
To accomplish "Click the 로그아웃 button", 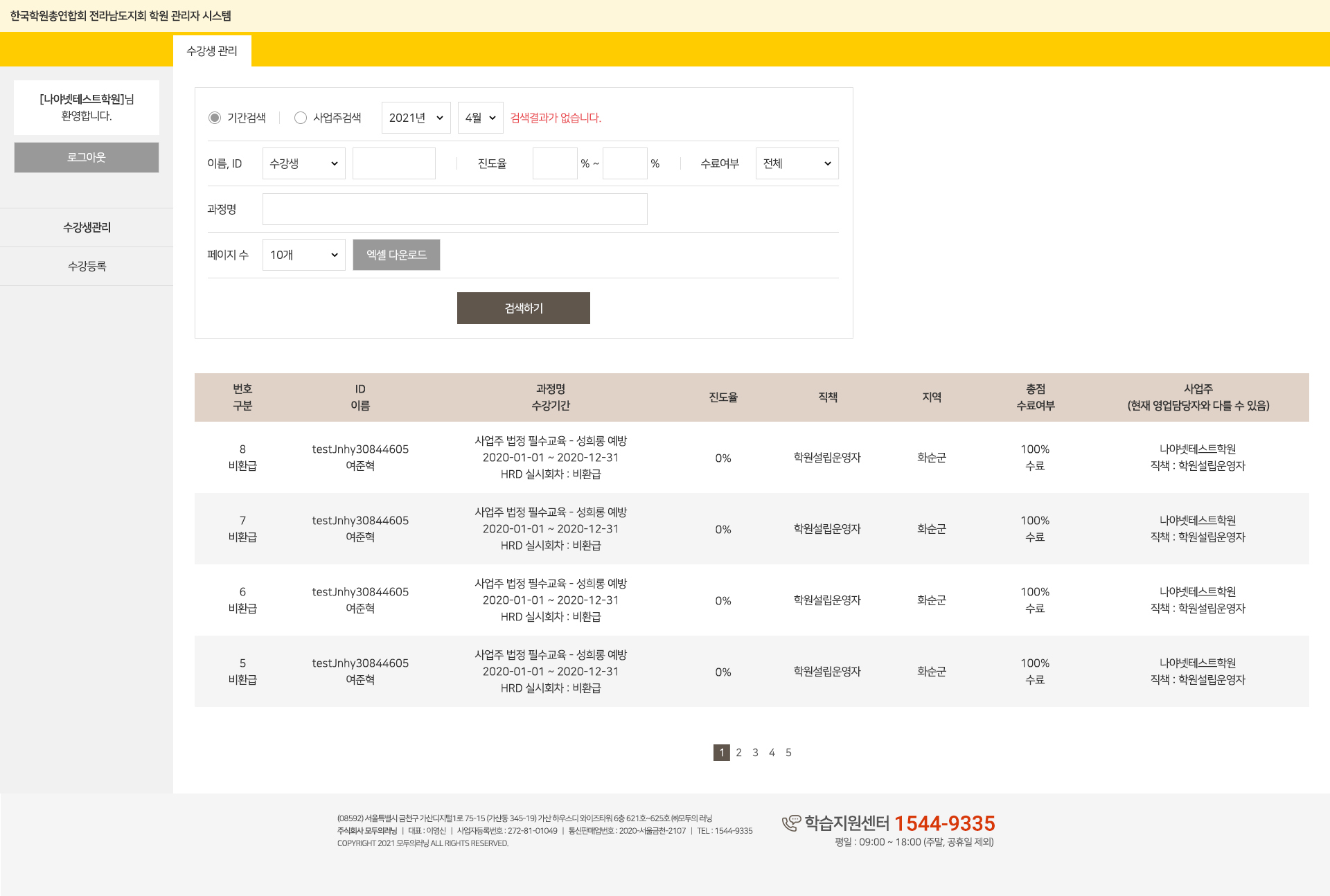I will pyautogui.click(x=87, y=157).
